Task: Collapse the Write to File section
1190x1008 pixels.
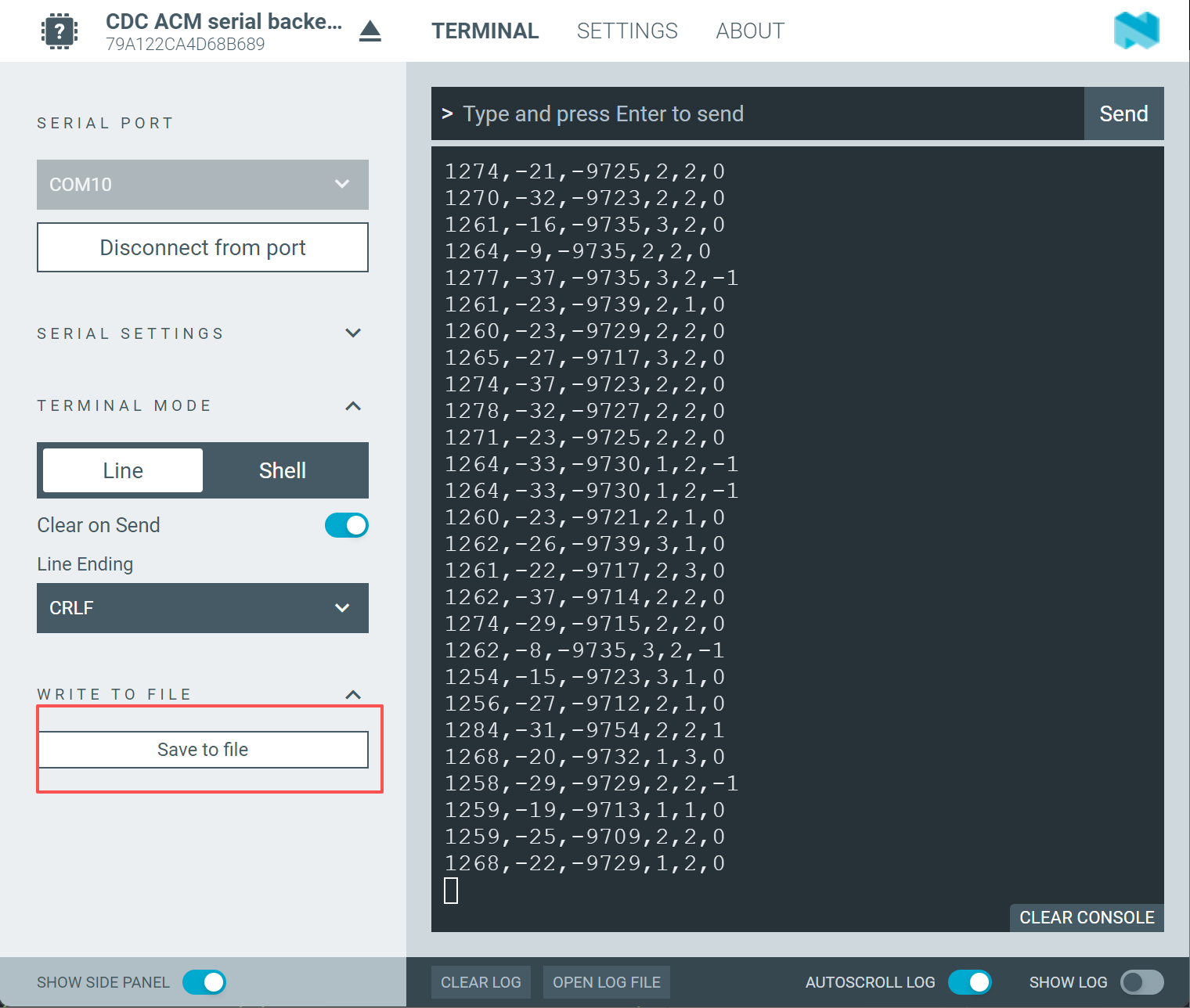Action: tap(353, 694)
